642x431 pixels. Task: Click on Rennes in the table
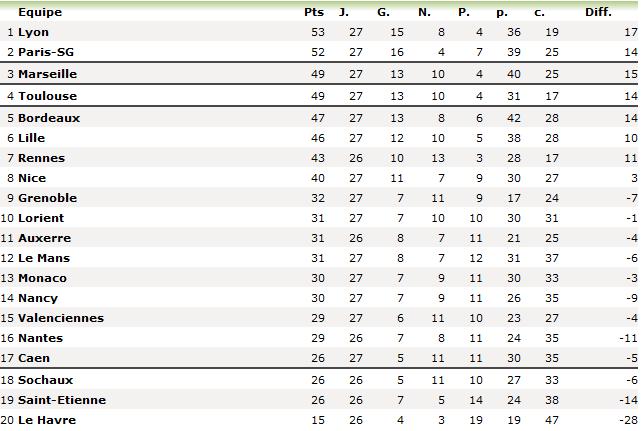pyautogui.click(x=41, y=158)
